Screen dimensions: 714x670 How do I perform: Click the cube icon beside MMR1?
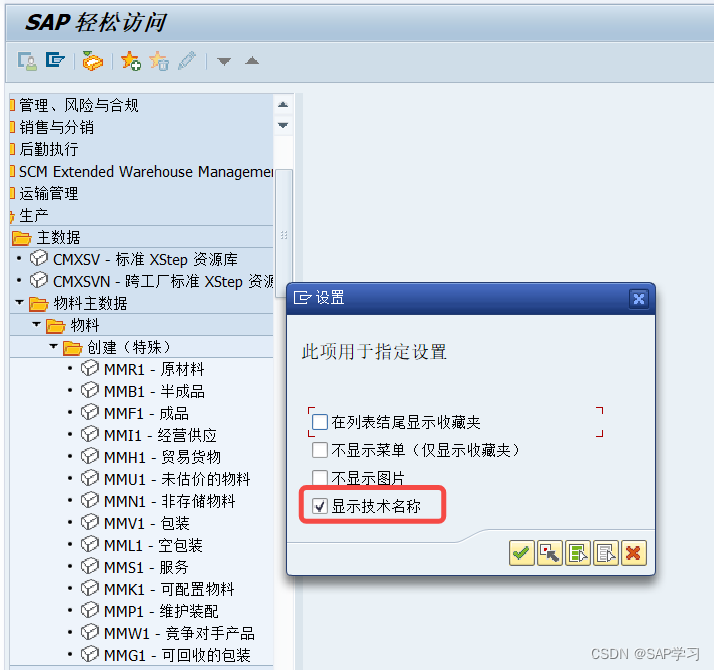coord(90,368)
